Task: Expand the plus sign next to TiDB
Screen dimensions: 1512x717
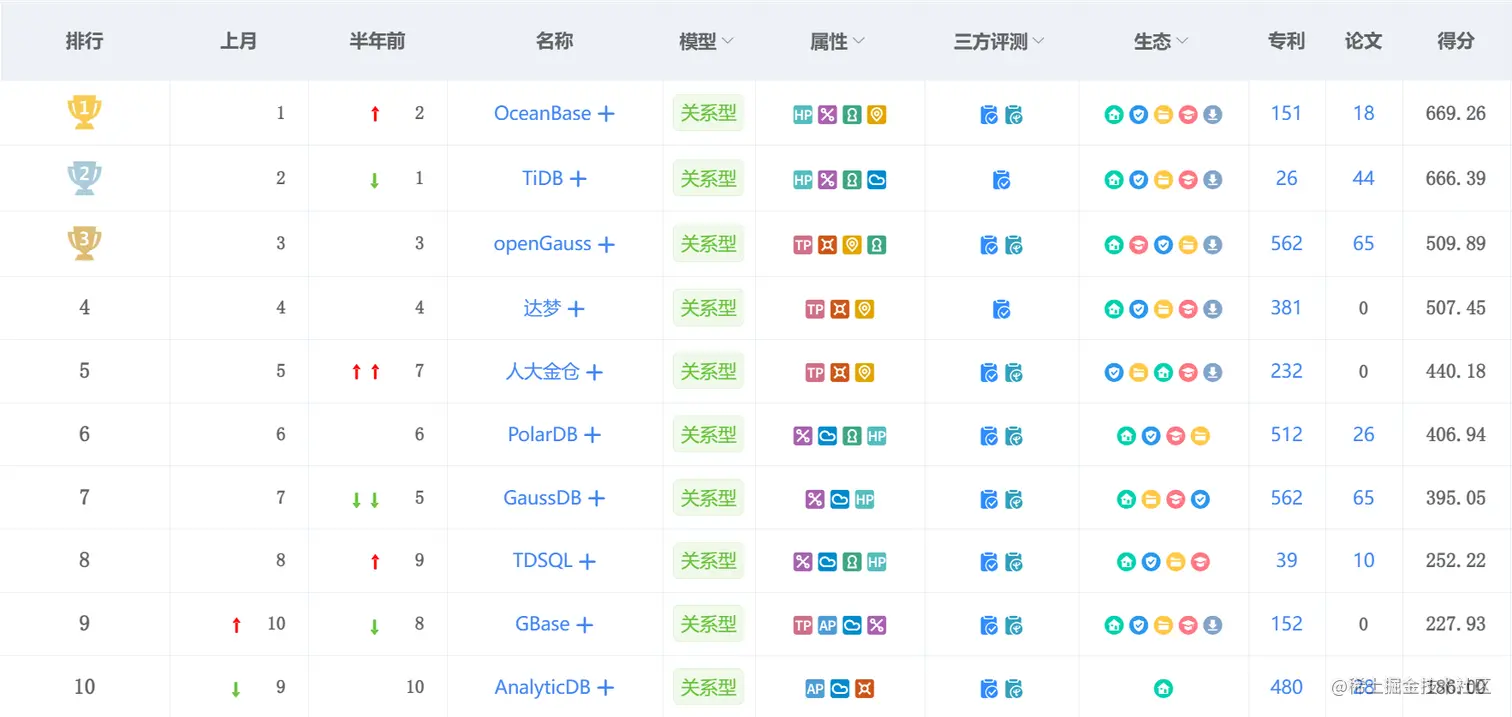Action: (578, 179)
